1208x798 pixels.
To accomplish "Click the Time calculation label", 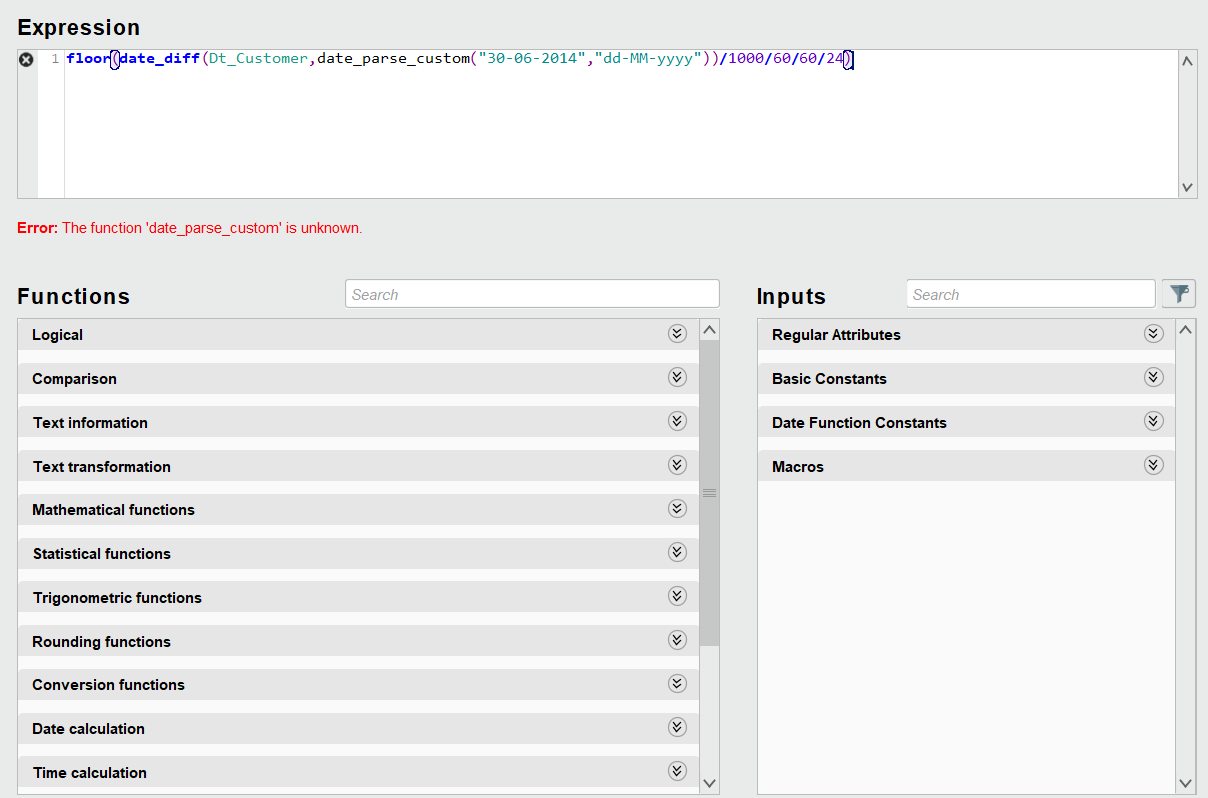I will (89, 773).
